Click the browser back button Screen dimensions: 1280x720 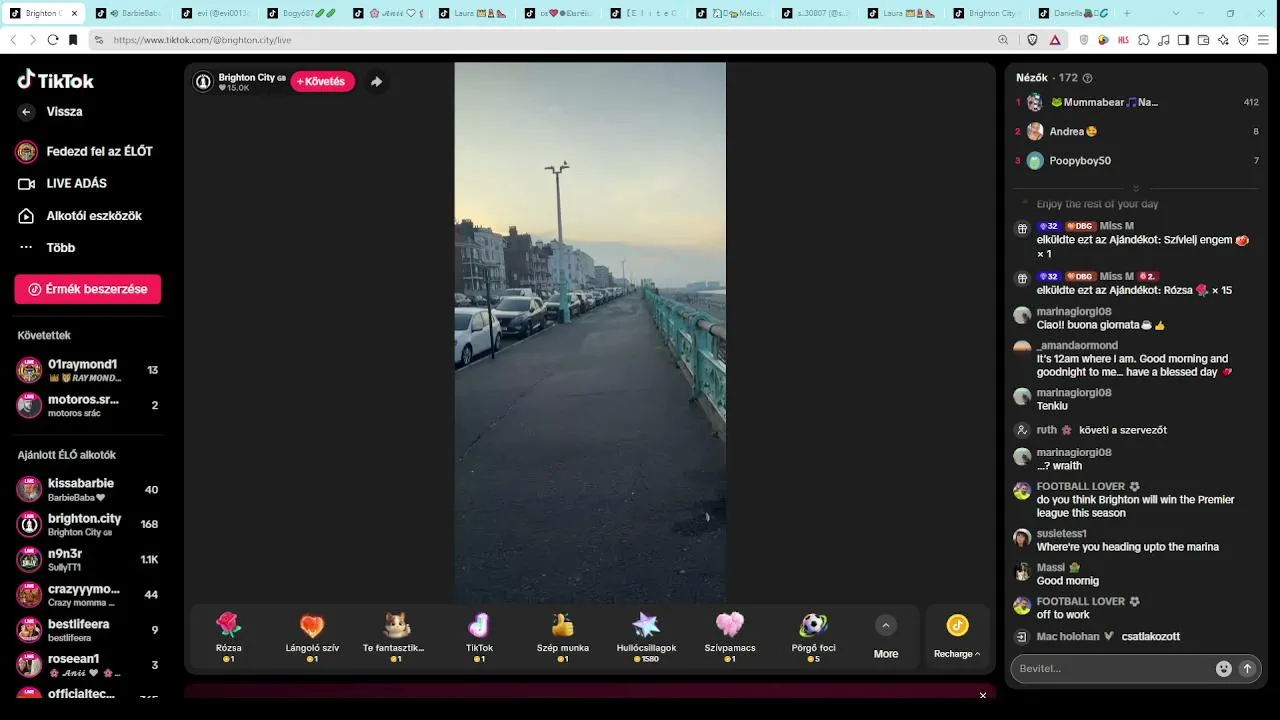tap(13, 40)
